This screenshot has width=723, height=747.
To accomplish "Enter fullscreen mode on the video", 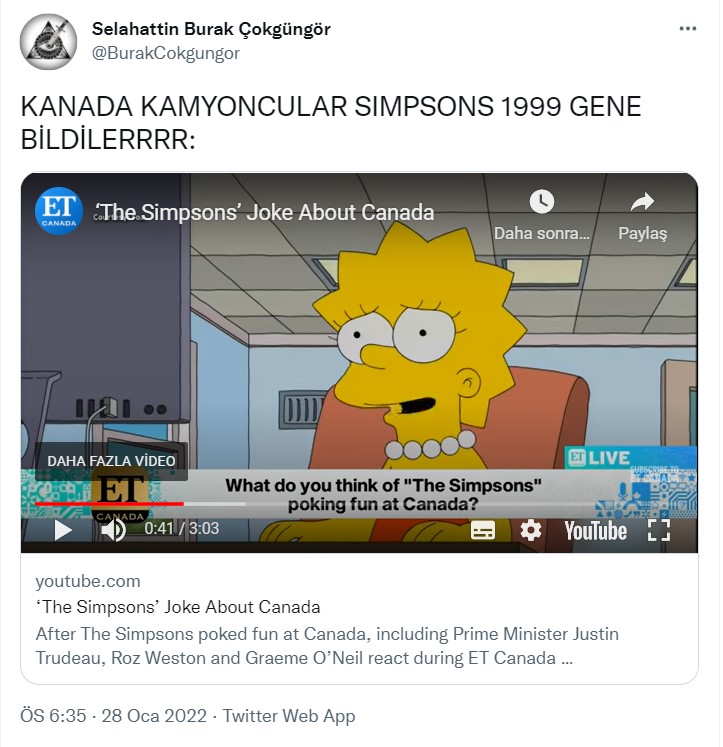I will click(x=659, y=530).
